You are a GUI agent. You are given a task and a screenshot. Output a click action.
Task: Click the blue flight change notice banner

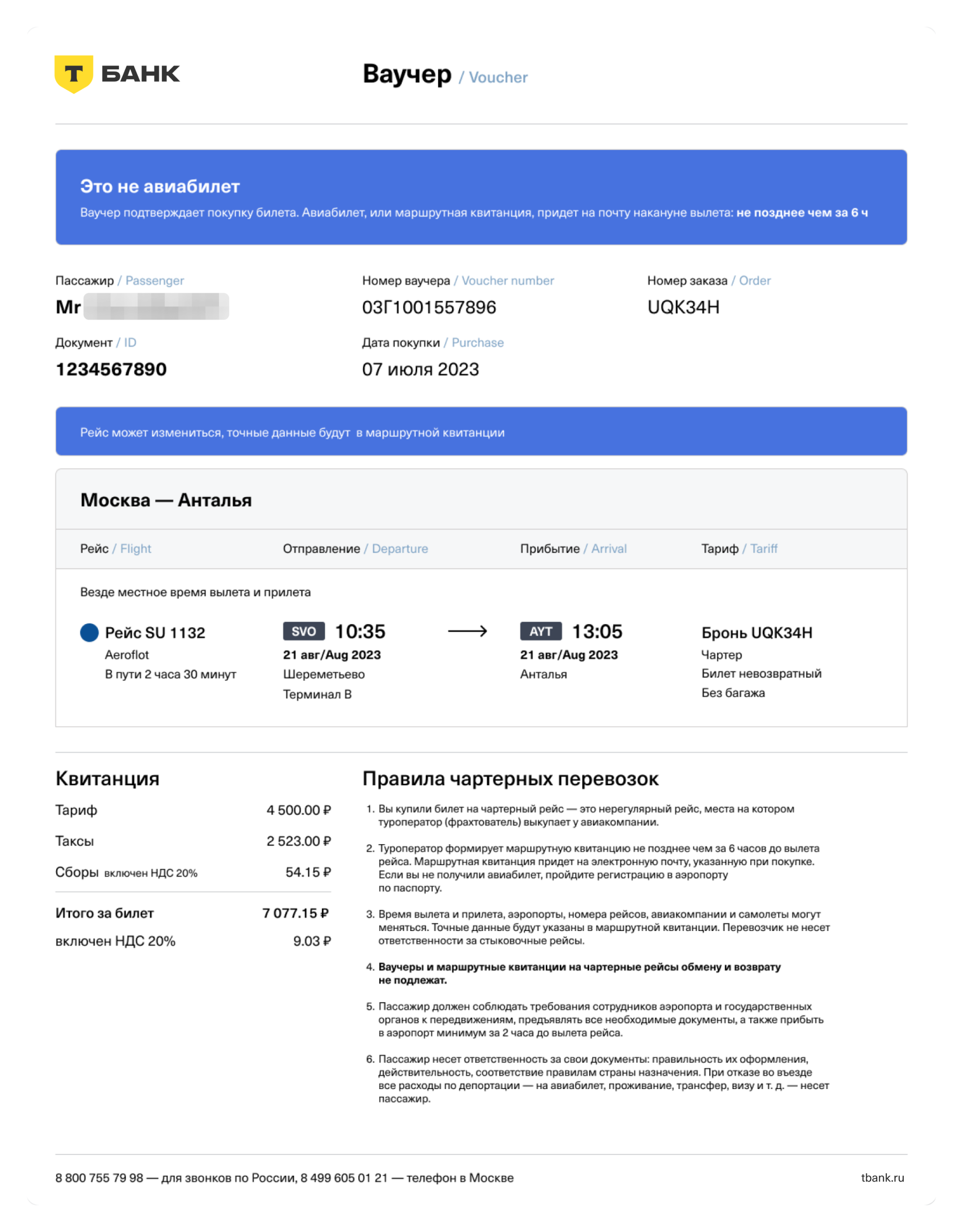tap(480, 431)
